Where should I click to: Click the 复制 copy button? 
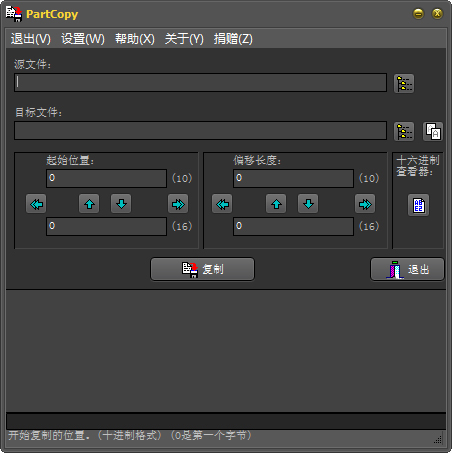click(x=202, y=269)
